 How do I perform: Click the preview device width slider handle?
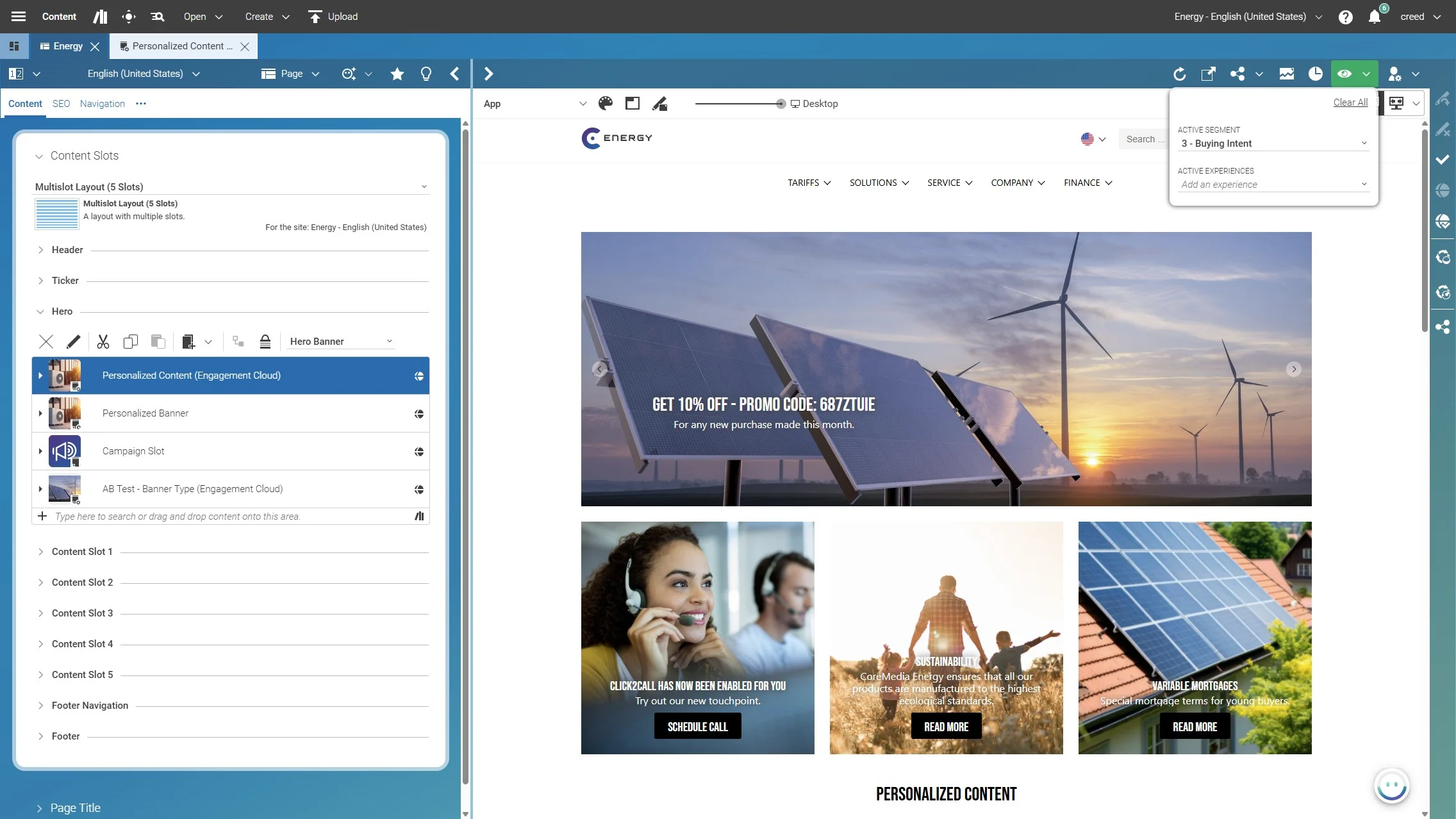(x=780, y=104)
